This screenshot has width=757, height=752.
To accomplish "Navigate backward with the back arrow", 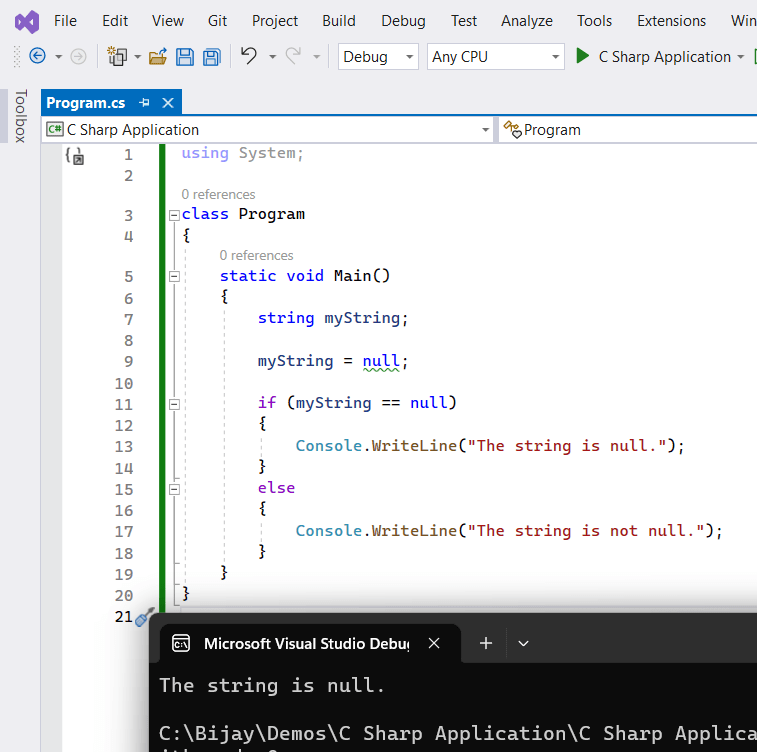I will click(37, 56).
